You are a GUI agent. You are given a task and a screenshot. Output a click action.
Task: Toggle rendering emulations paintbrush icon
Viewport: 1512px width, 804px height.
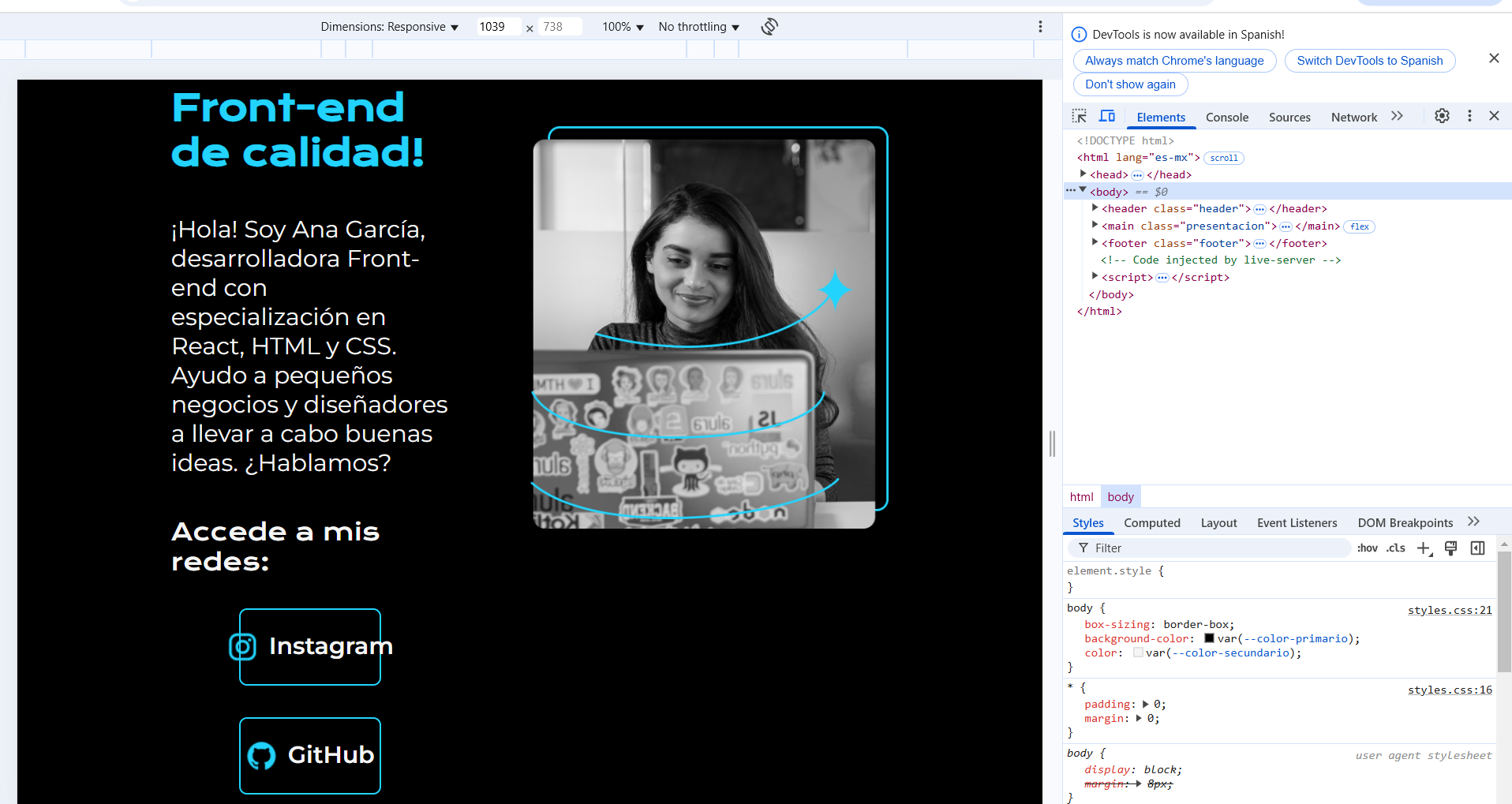click(x=1450, y=548)
